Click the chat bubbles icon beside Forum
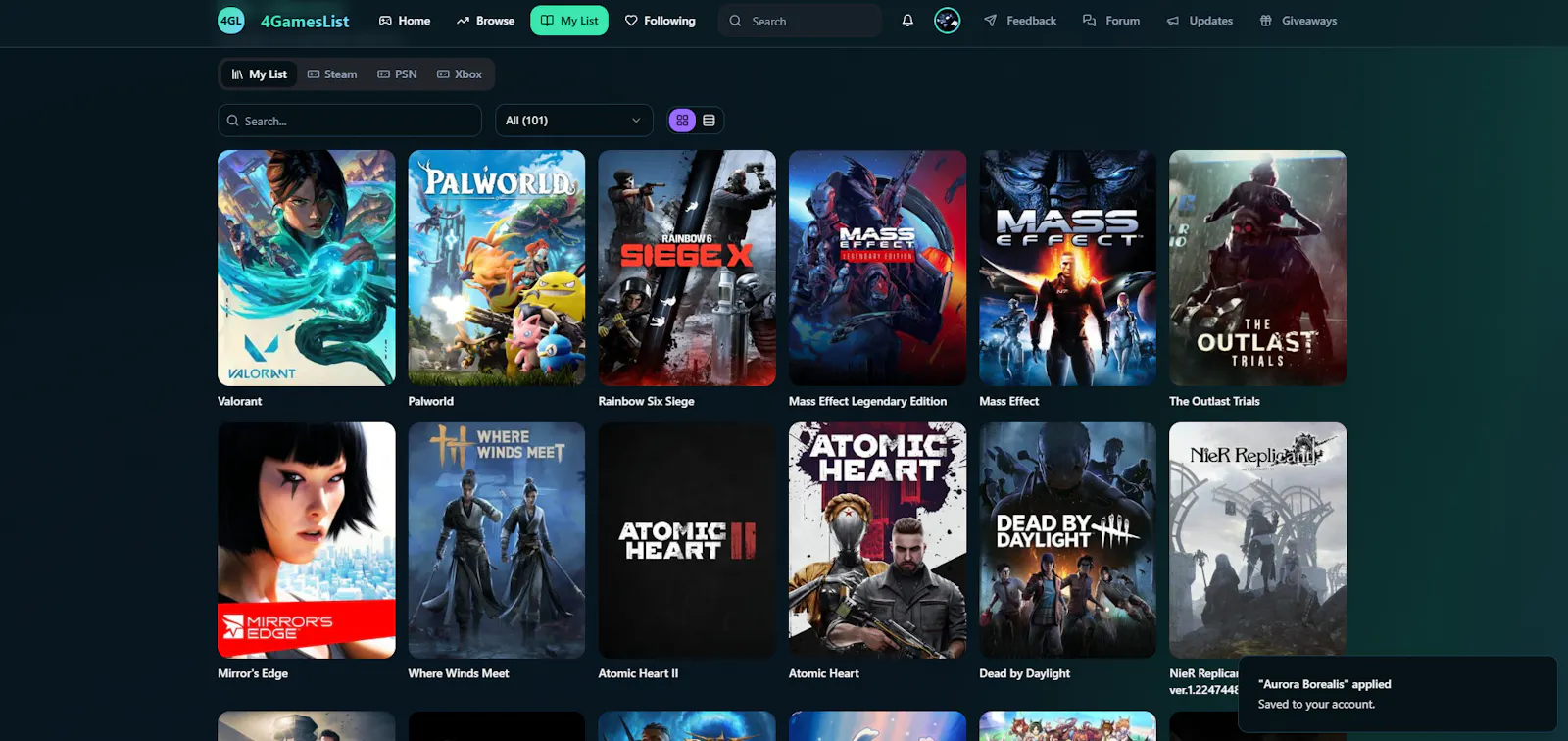 point(1089,21)
